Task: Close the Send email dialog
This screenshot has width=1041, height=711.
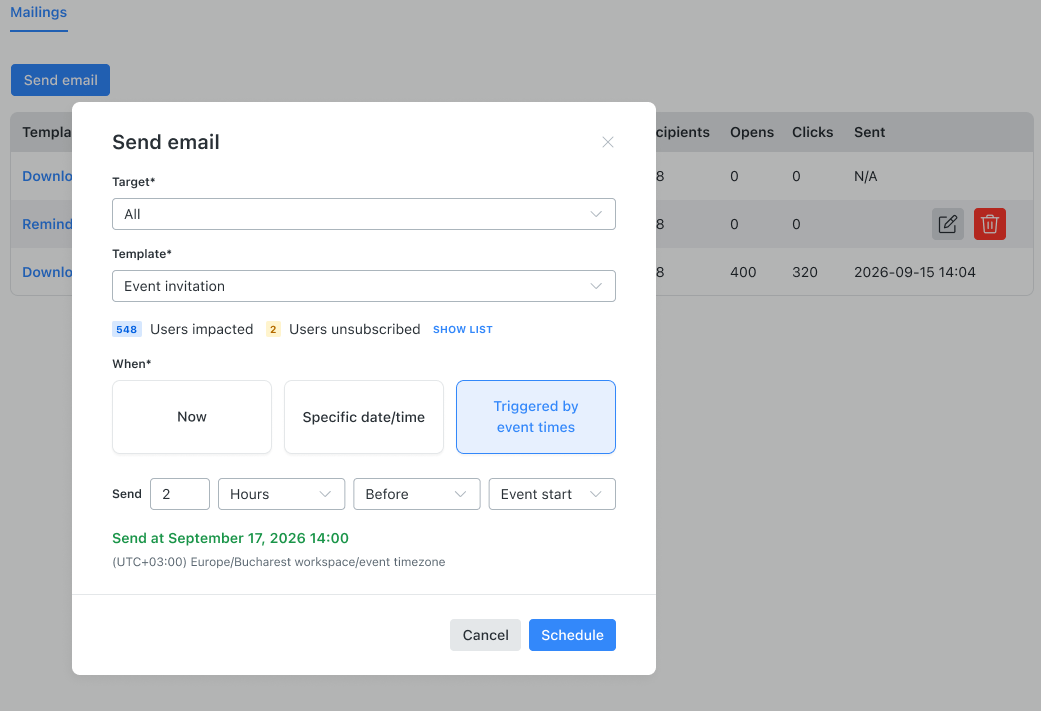Action: pyautogui.click(x=607, y=142)
